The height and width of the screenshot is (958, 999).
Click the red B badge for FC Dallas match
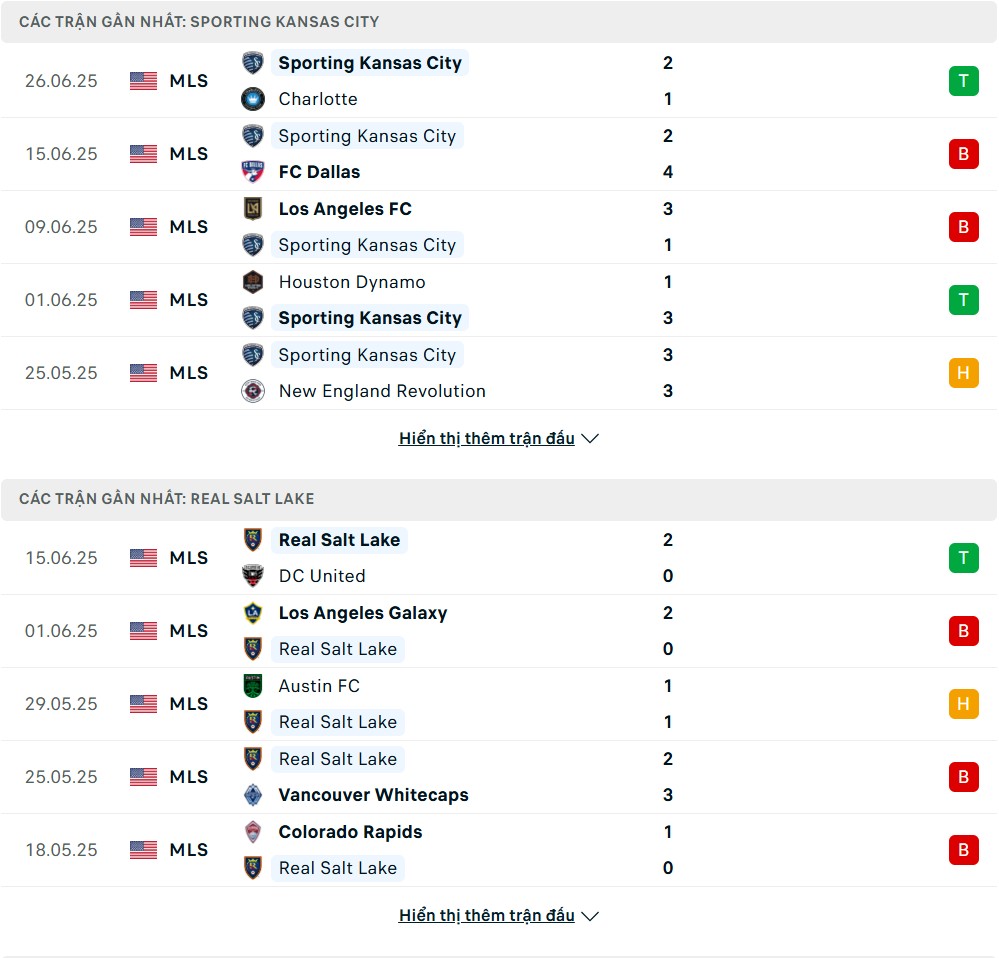coord(963,154)
